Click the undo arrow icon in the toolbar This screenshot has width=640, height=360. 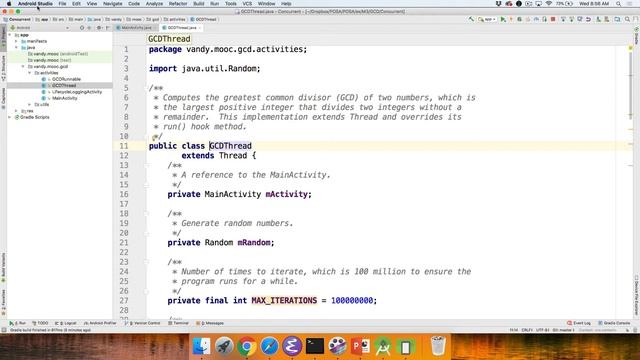tap(588, 19)
